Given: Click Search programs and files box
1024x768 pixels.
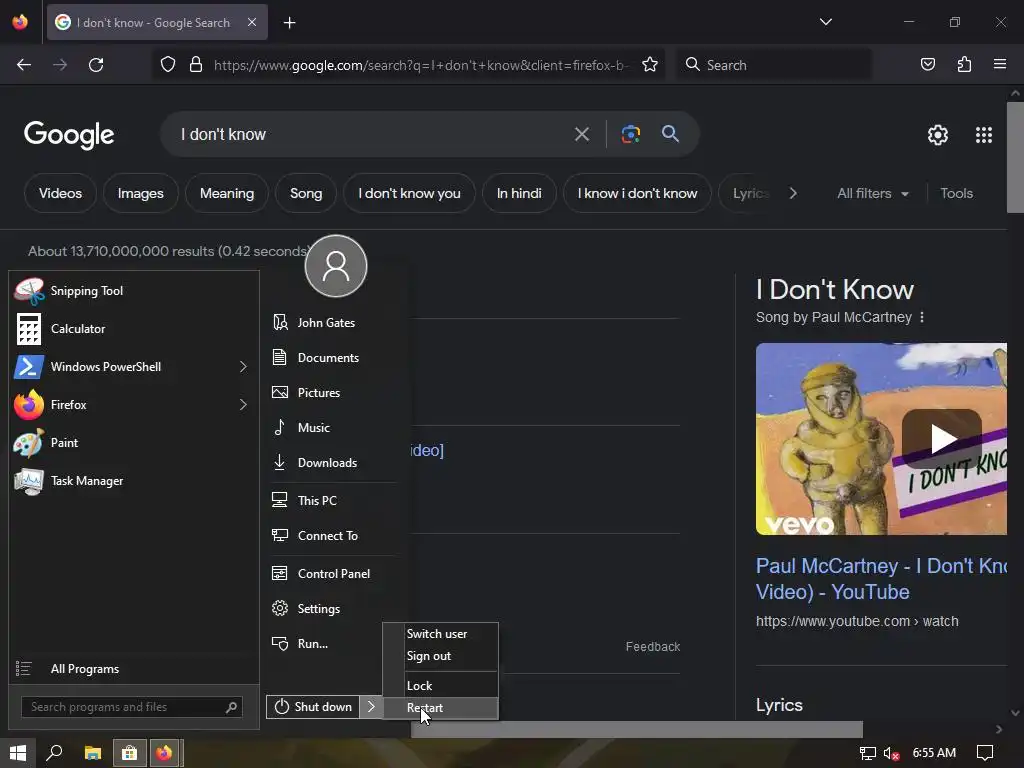Looking at the screenshot, I should point(132,707).
